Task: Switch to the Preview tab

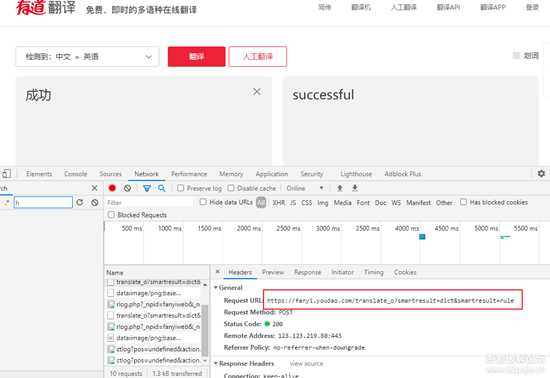Action: pyautogui.click(x=273, y=272)
